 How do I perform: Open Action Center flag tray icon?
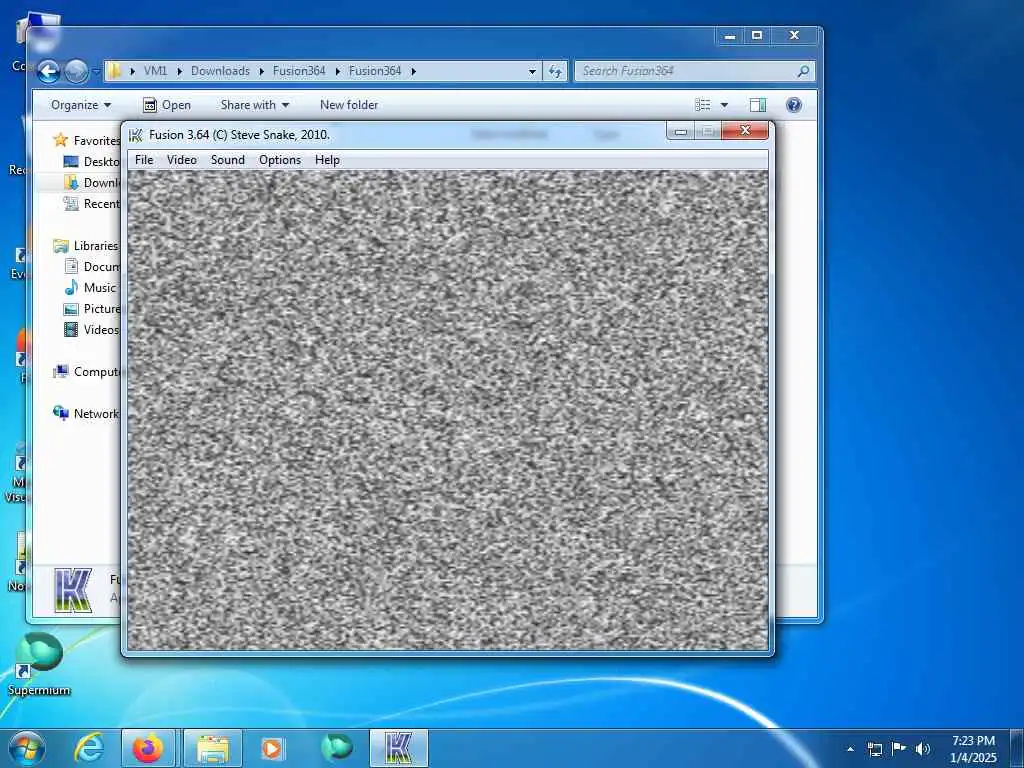pos(899,749)
